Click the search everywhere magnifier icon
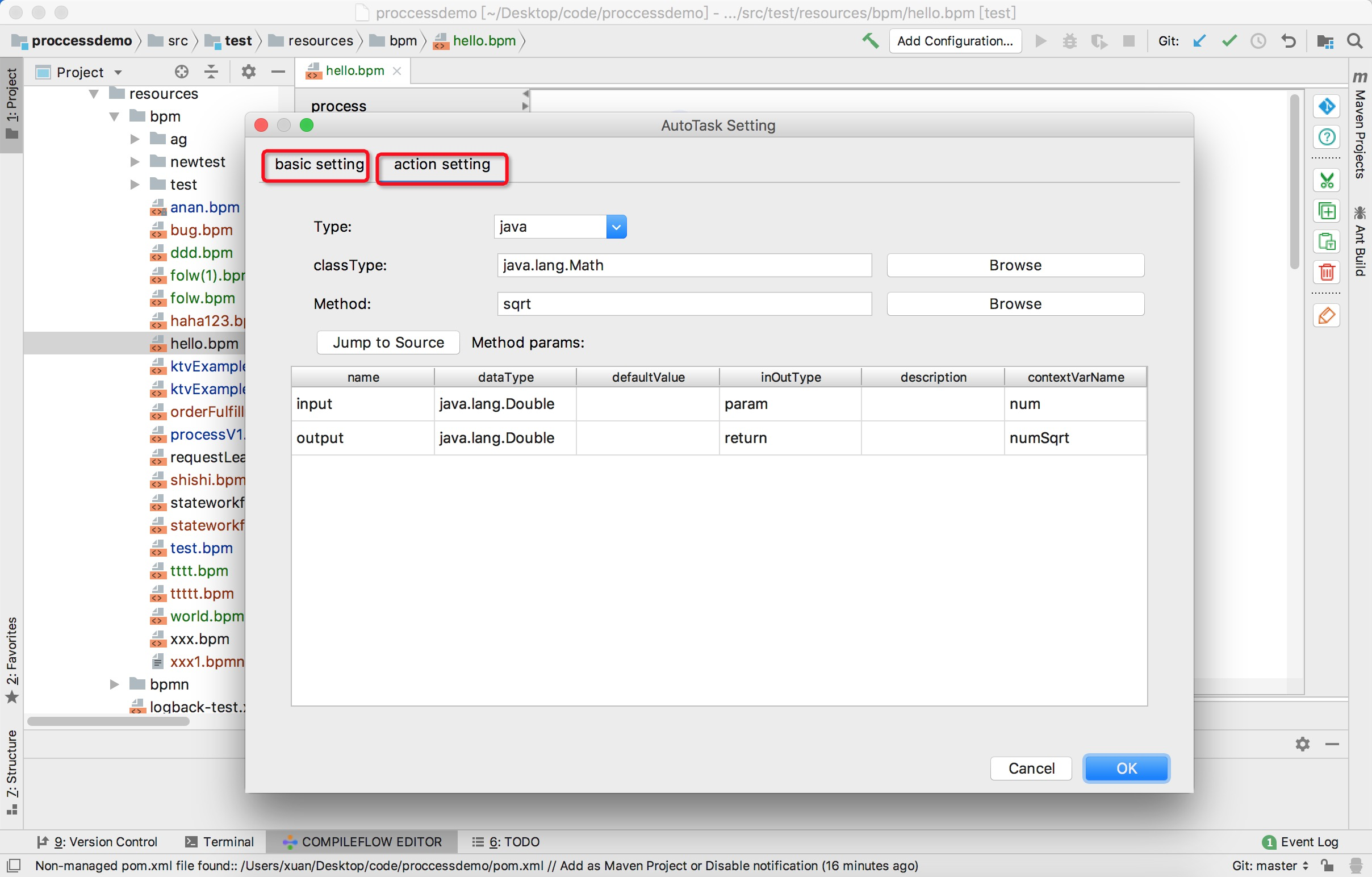Screen dimensions: 1372x877 [x=1355, y=41]
